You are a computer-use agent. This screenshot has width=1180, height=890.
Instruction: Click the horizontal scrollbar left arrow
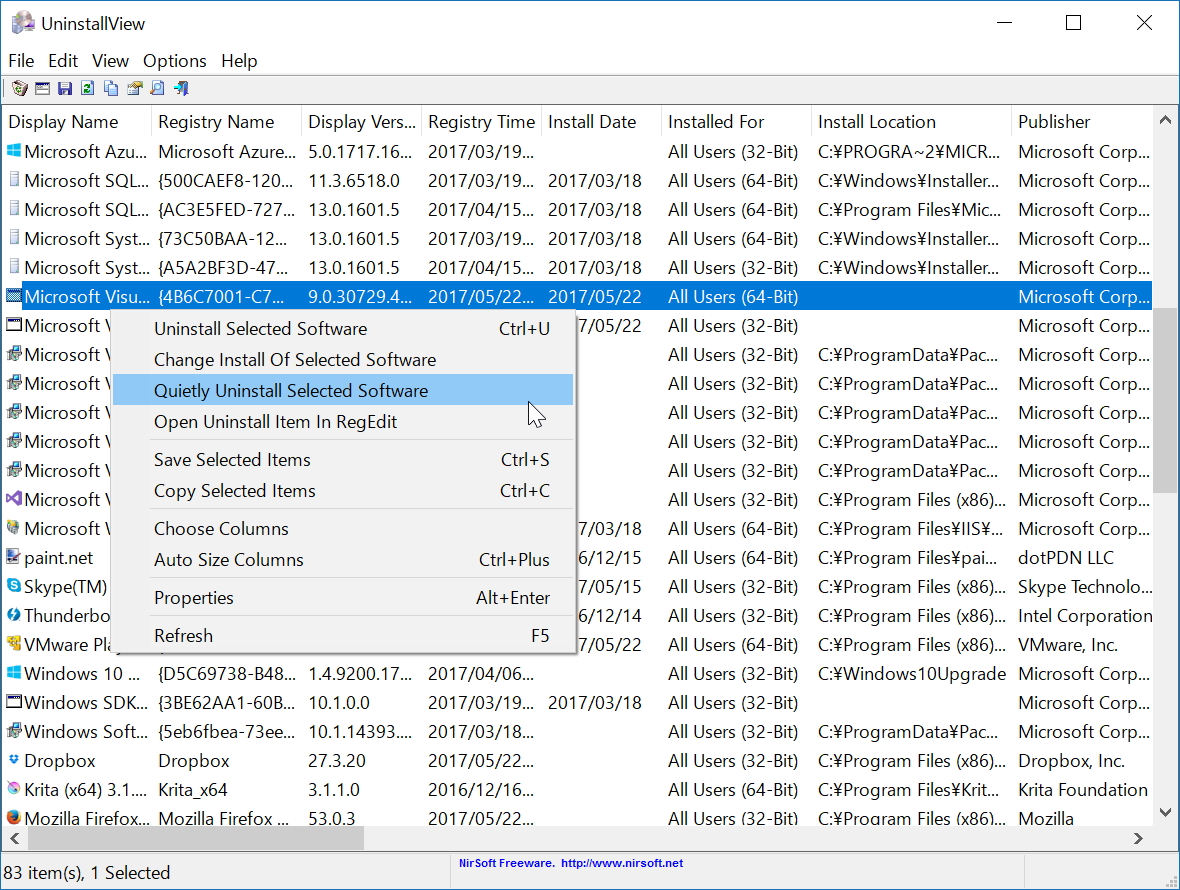pos(15,838)
